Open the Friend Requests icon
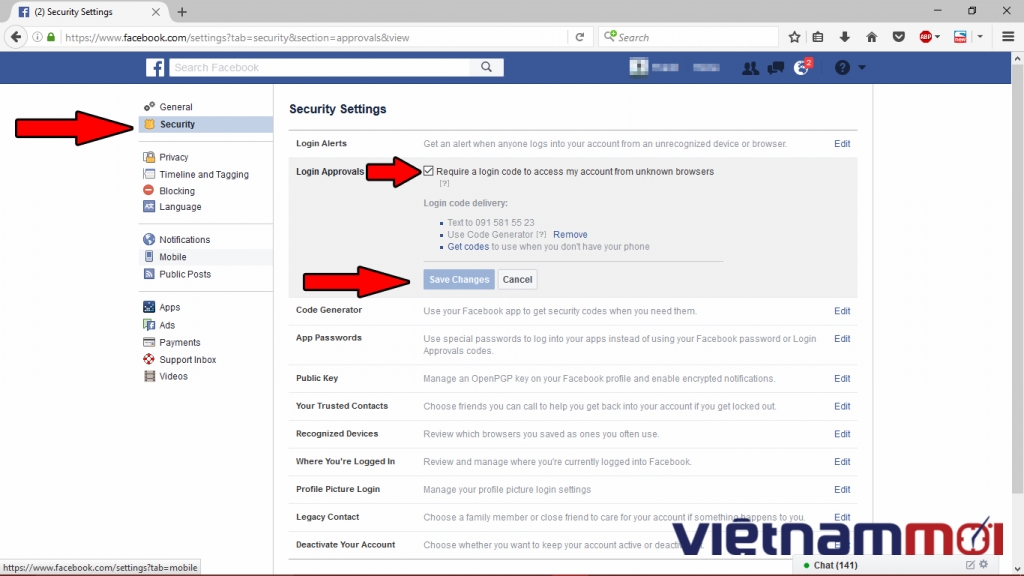Viewport: 1024px width, 576px height. pyautogui.click(x=750, y=67)
